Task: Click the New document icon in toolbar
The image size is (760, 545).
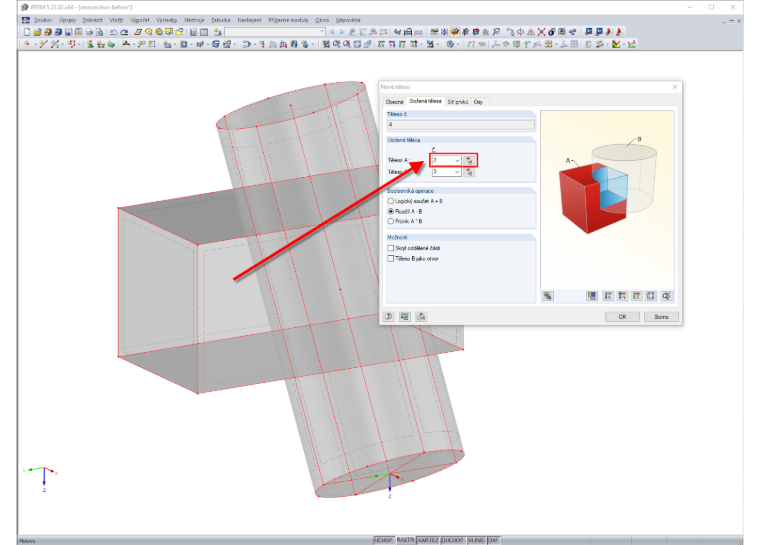Action: 27,32
